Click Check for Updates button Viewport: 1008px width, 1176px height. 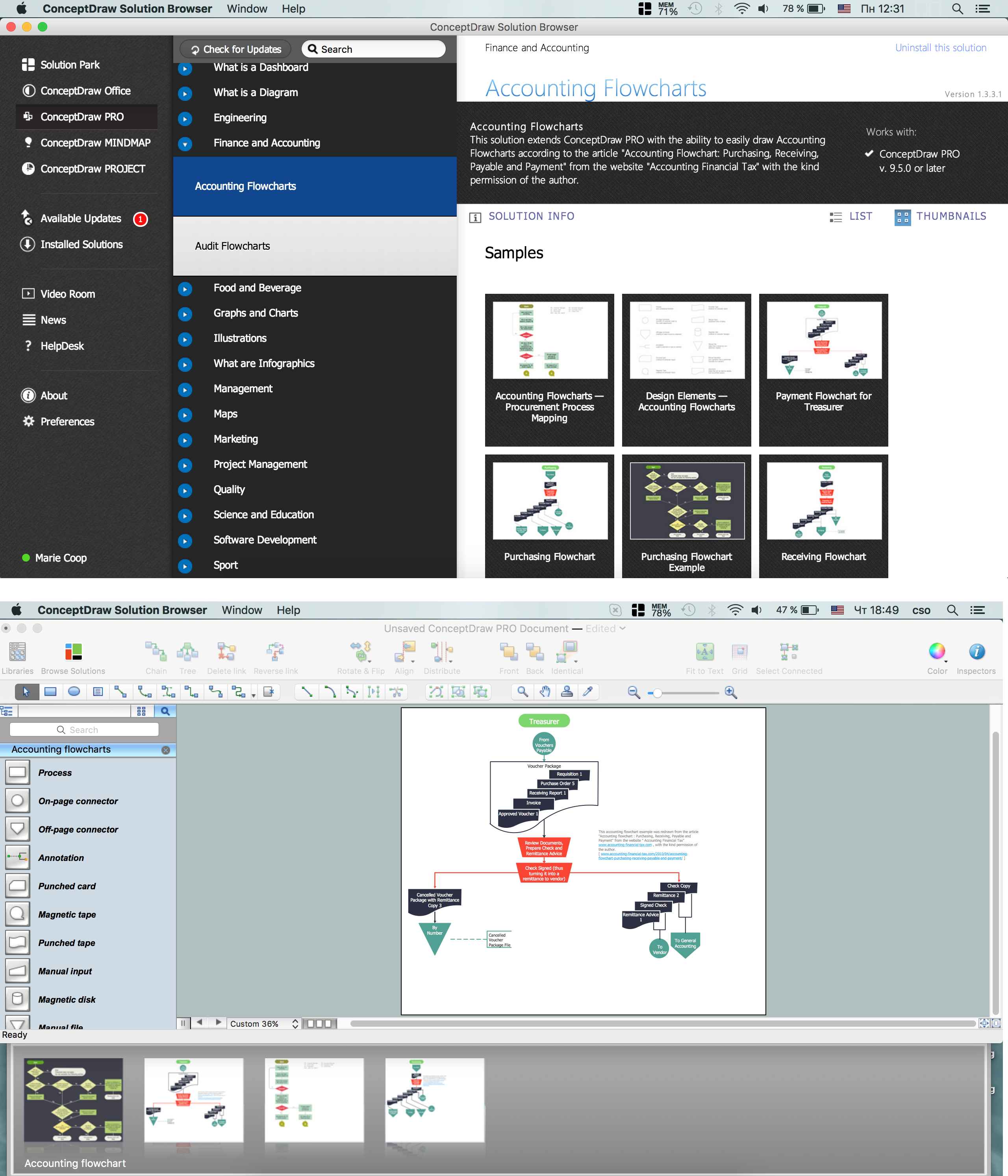235,49
